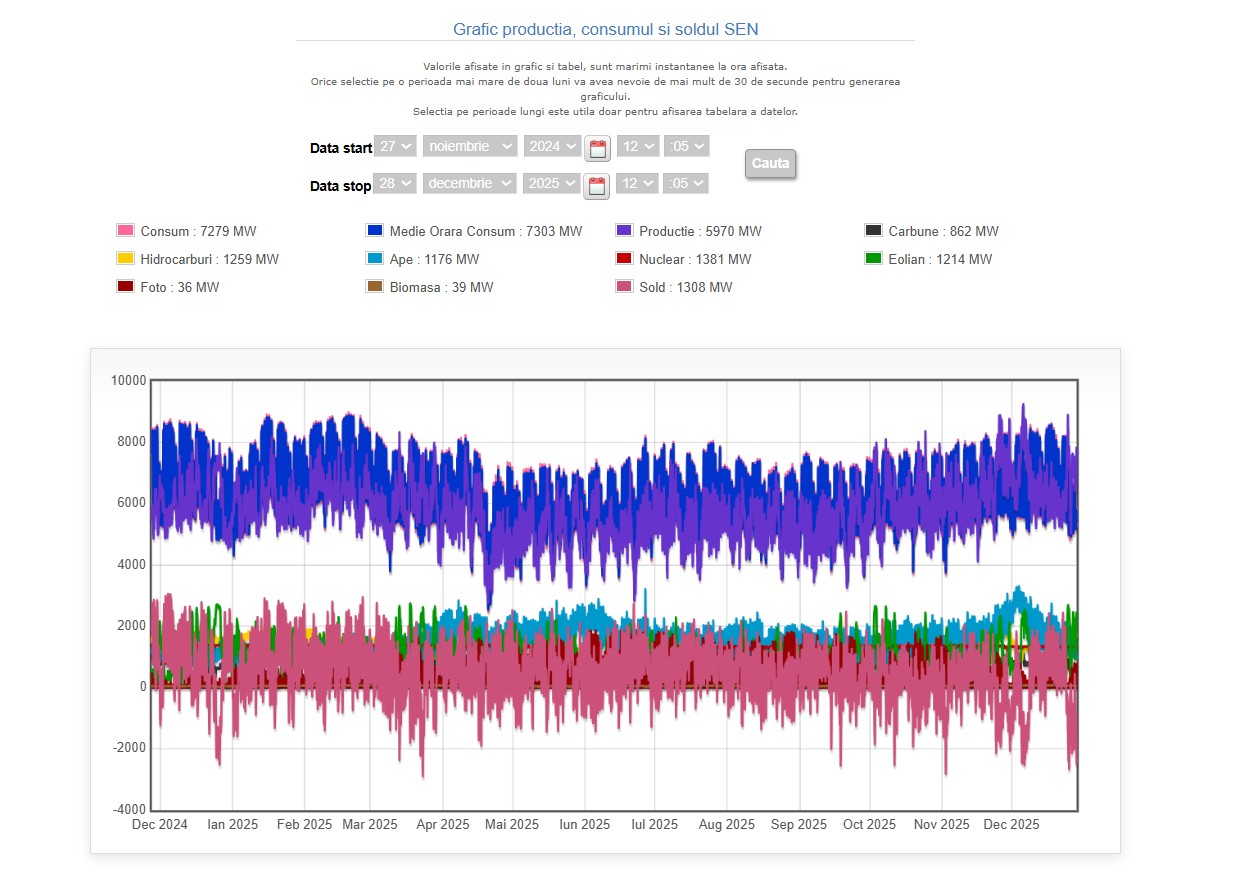1255x881 pixels.
Task: Expand the stop month dropdown showing decembrie
Action: 470,184
